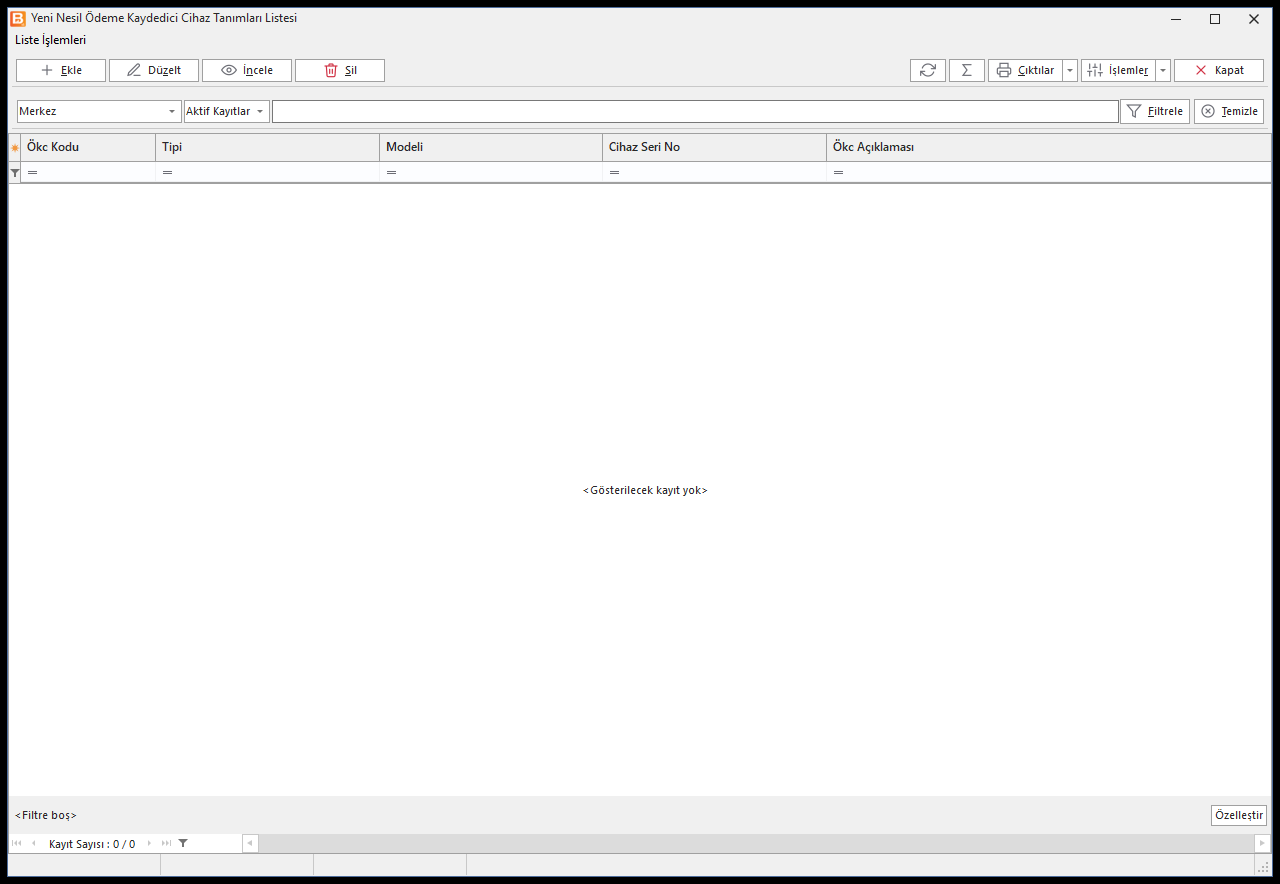Click the İncele button
The image size is (1280, 884).
[247, 70]
